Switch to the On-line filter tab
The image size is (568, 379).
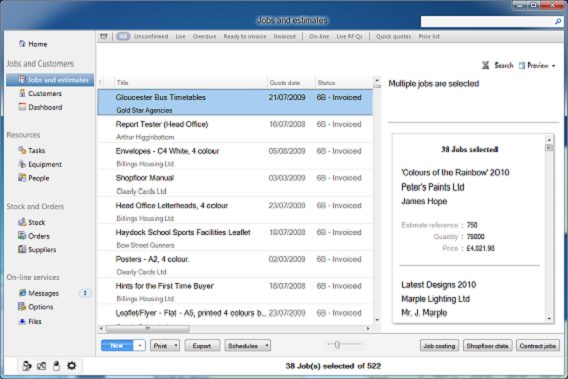click(x=319, y=37)
